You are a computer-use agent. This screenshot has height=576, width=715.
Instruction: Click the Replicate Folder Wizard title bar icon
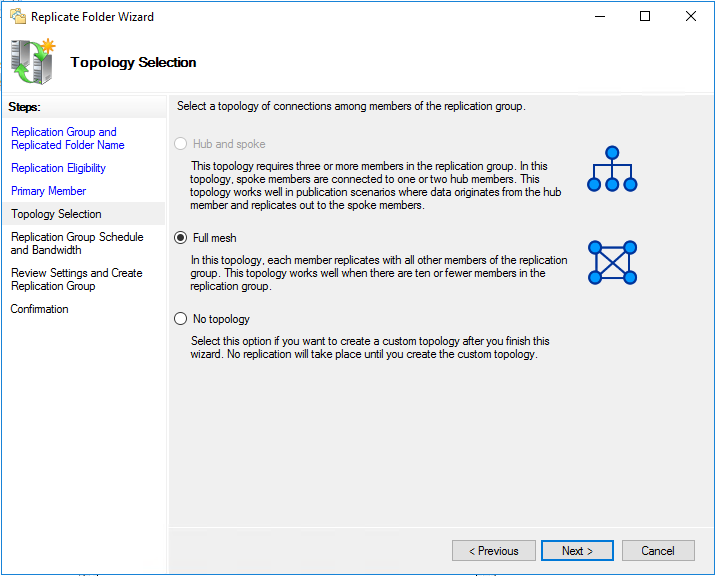point(18,16)
